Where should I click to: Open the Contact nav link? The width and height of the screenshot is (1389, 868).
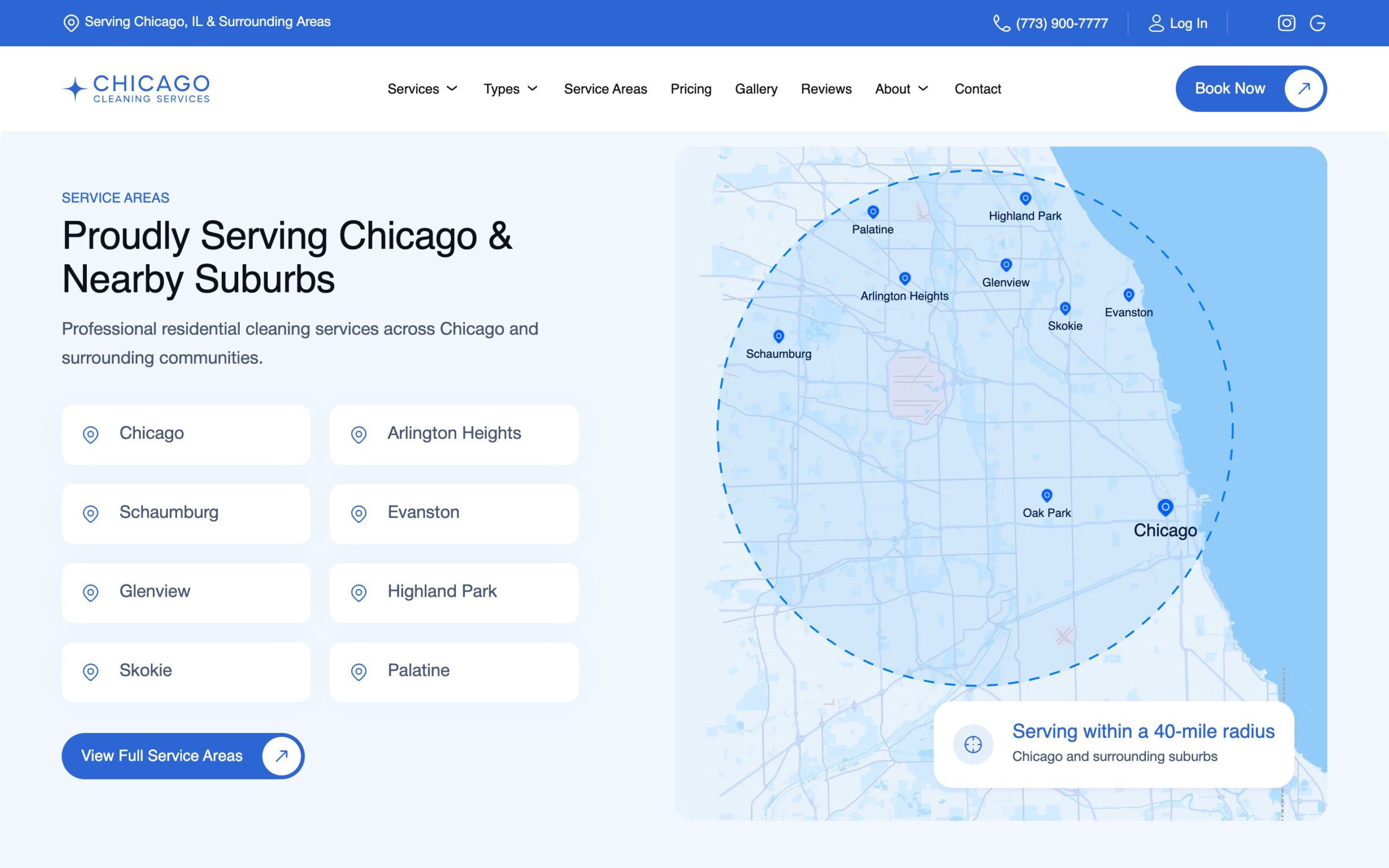tap(978, 89)
